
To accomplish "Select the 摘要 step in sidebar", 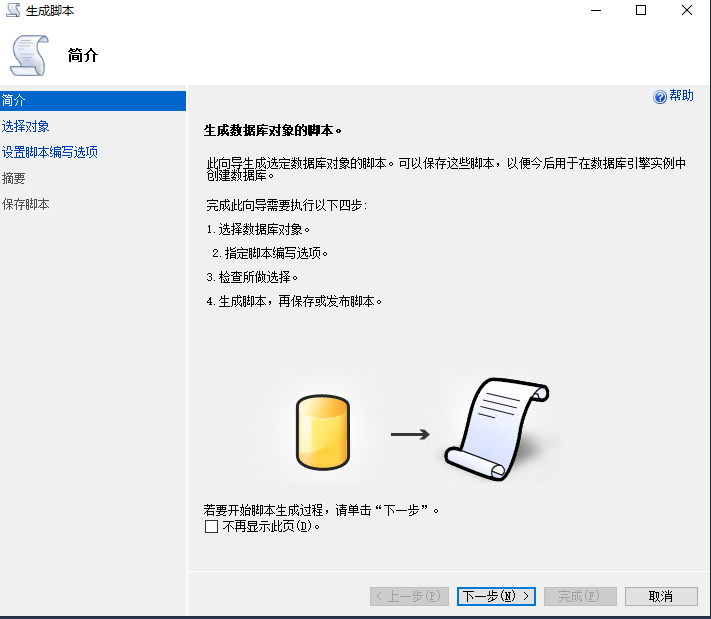I will 14,179.
